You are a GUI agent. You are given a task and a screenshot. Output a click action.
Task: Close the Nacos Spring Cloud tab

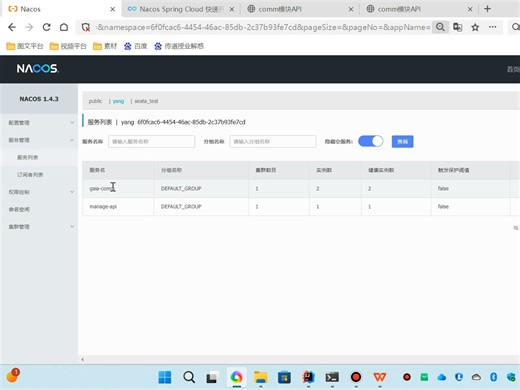point(232,9)
